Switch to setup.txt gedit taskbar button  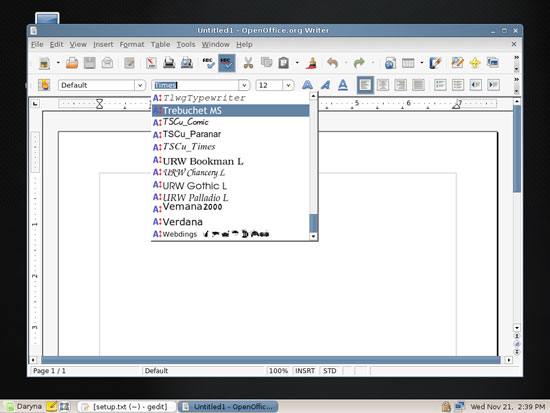pos(125,407)
